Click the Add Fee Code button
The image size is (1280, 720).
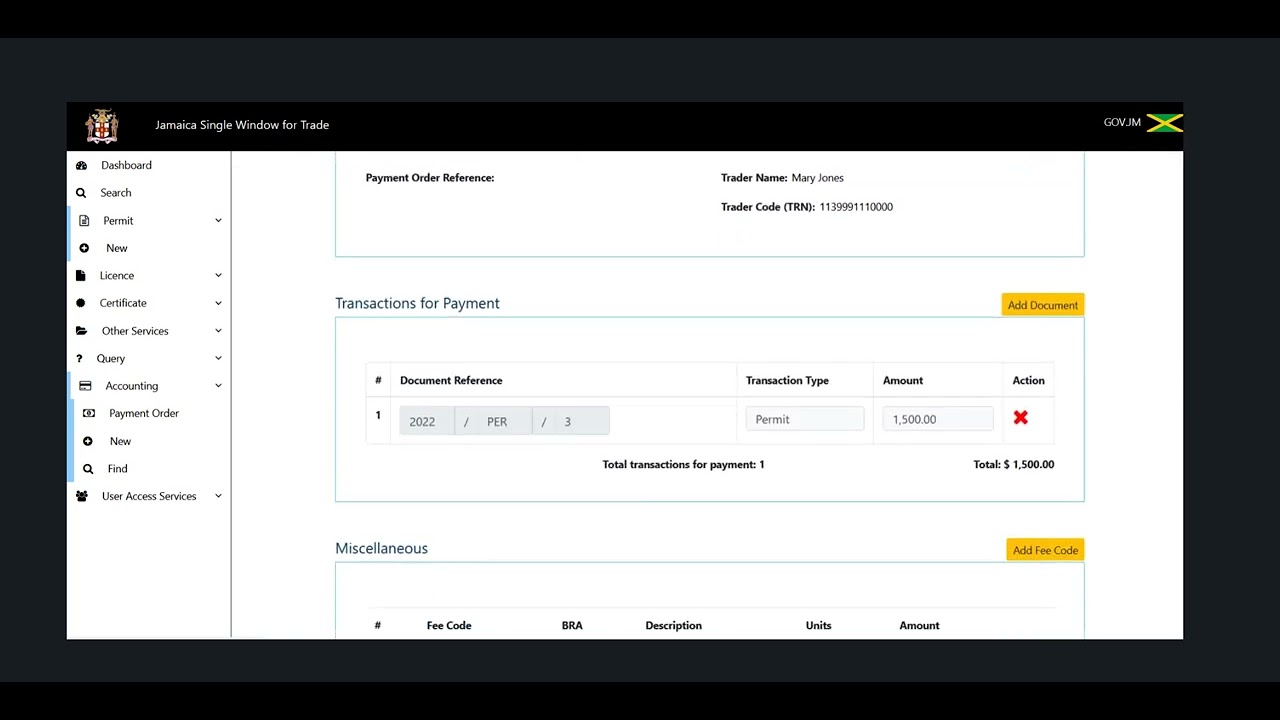point(1045,550)
